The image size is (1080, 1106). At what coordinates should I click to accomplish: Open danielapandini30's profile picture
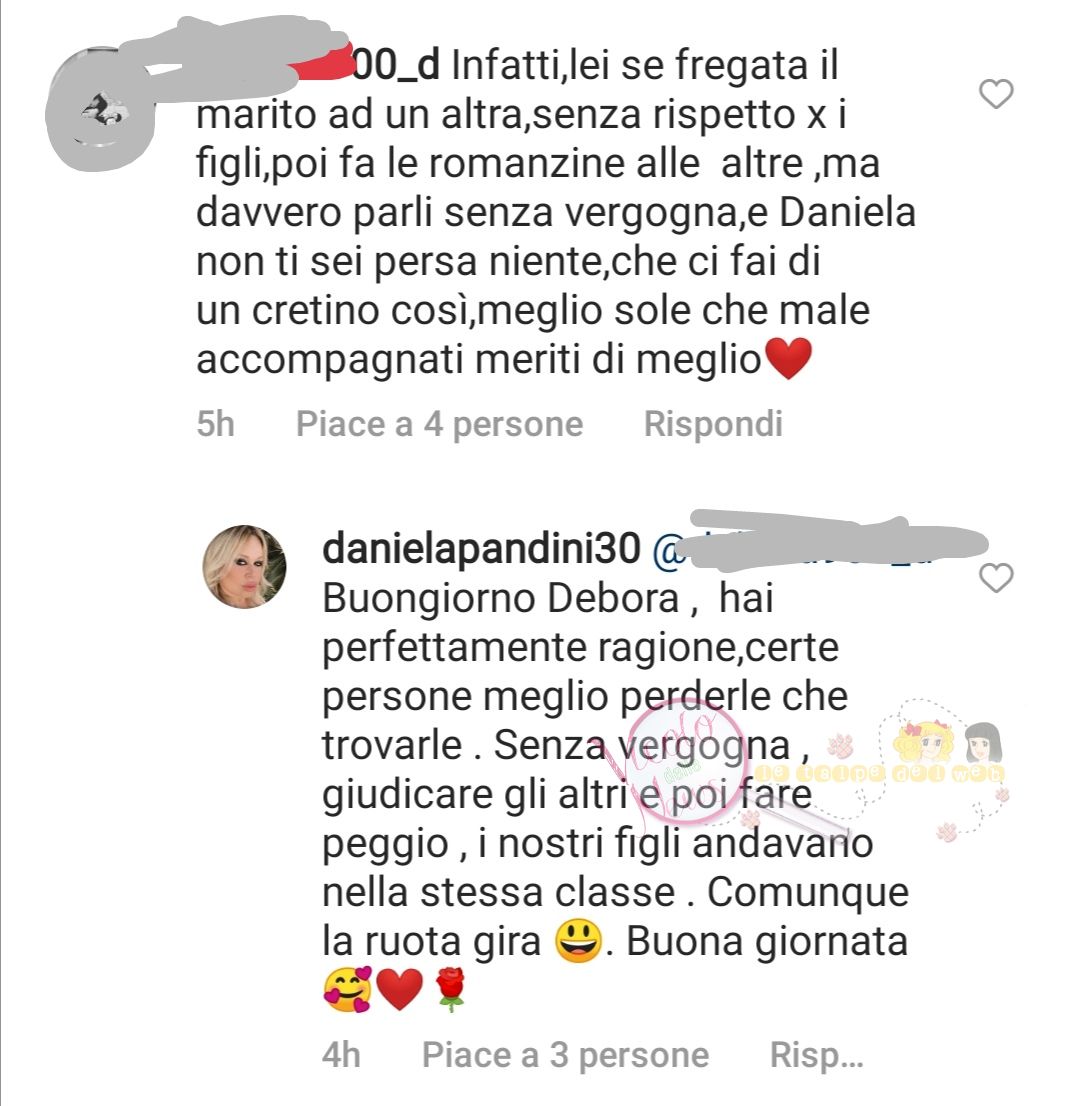coord(245,566)
